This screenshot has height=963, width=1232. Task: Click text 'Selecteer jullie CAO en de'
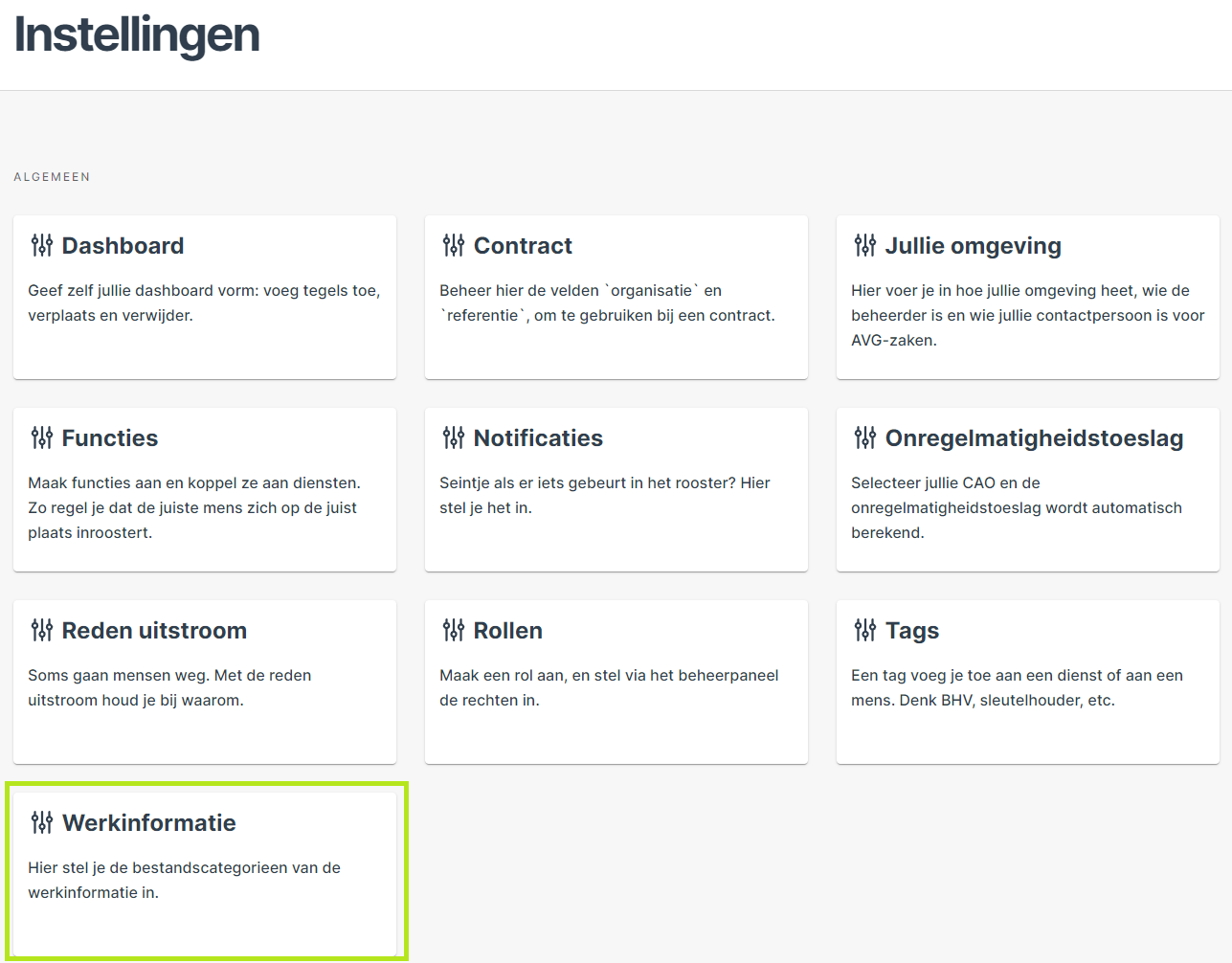(945, 483)
